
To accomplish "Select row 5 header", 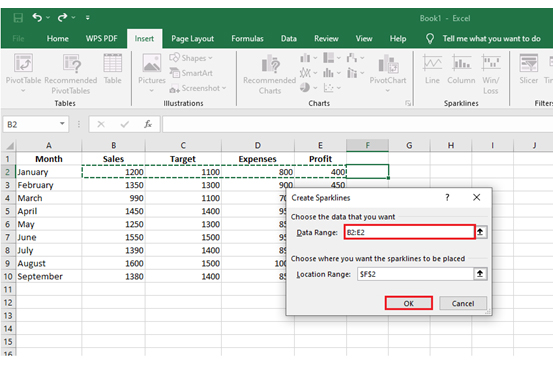I will [x=7, y=211].
